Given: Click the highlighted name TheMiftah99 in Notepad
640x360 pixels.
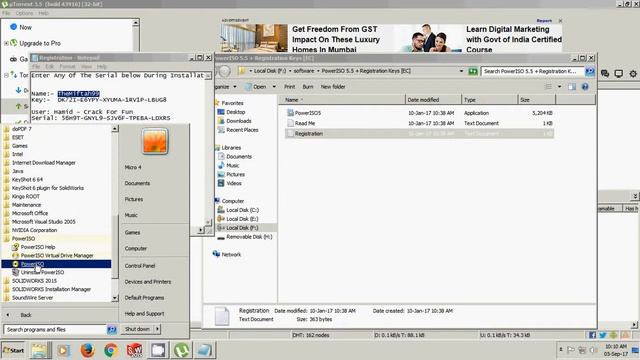Looking at the screenshot, I should 78,93.
